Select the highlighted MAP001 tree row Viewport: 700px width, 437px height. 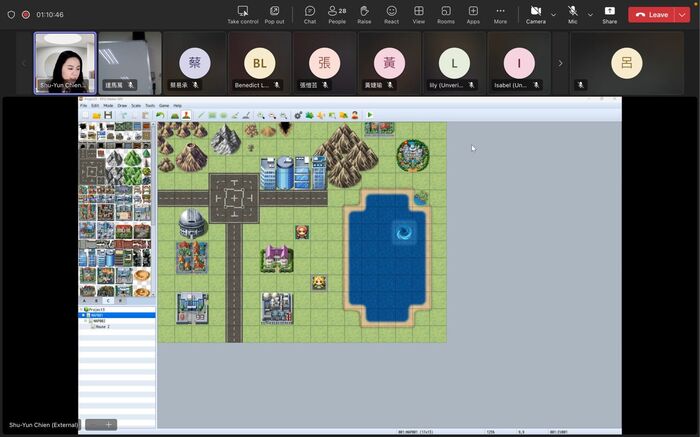point(117,315)
